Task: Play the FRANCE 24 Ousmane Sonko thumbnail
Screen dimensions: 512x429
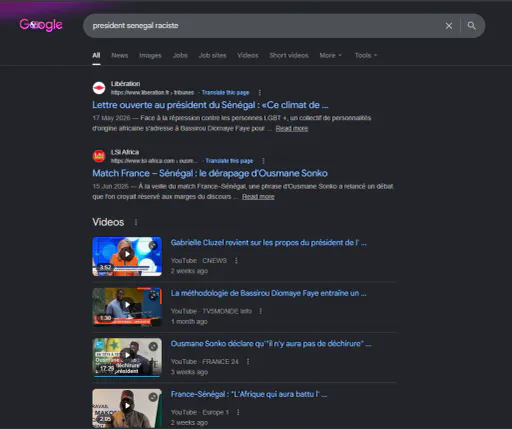Action: point(127,357)
